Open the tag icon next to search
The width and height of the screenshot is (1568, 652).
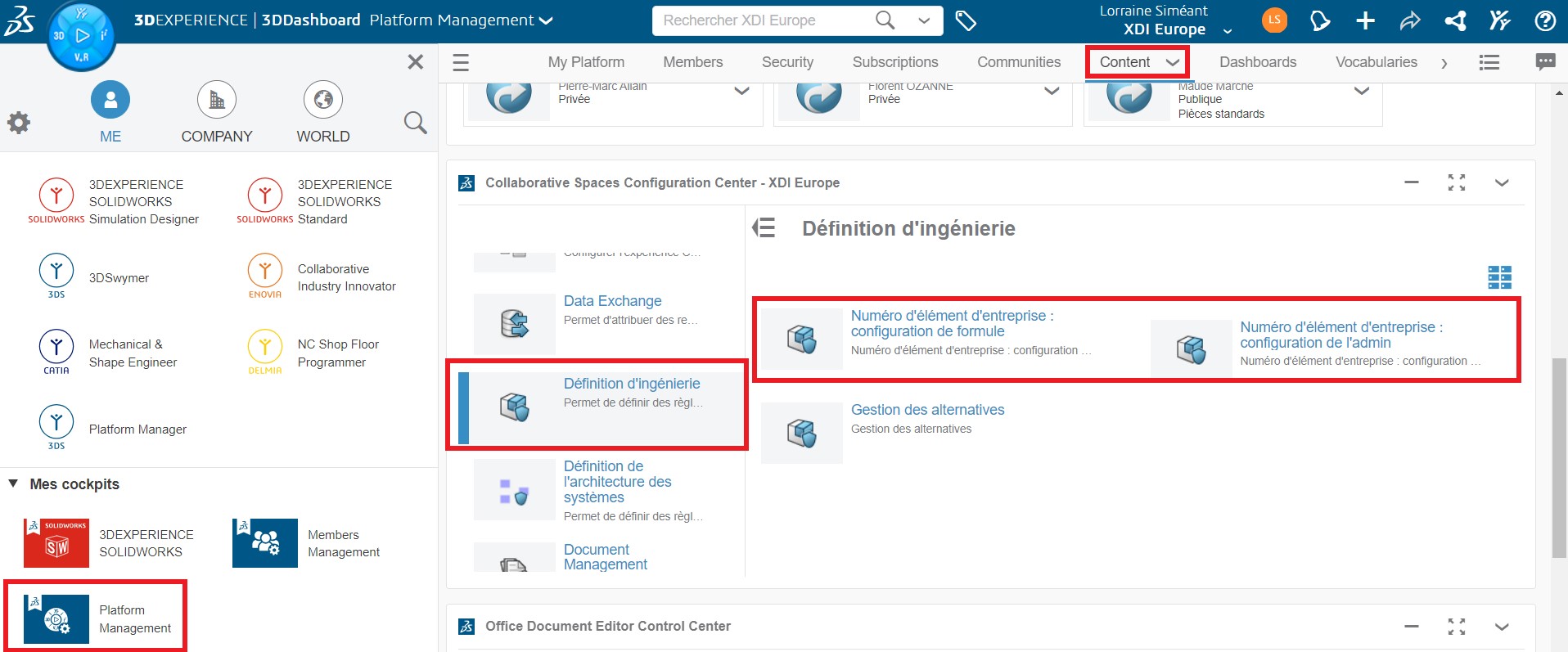click(966, 21)
